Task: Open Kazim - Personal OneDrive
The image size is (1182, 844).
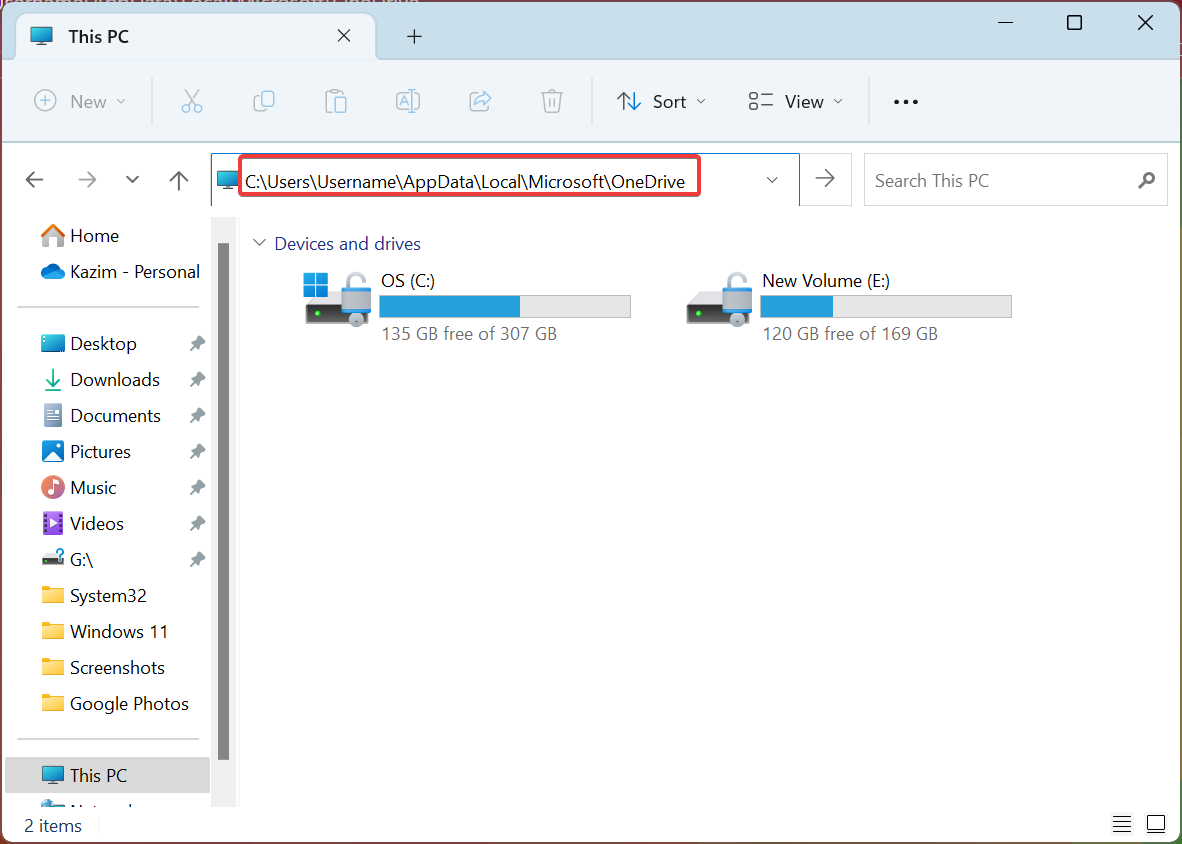Action: point(120,271)
